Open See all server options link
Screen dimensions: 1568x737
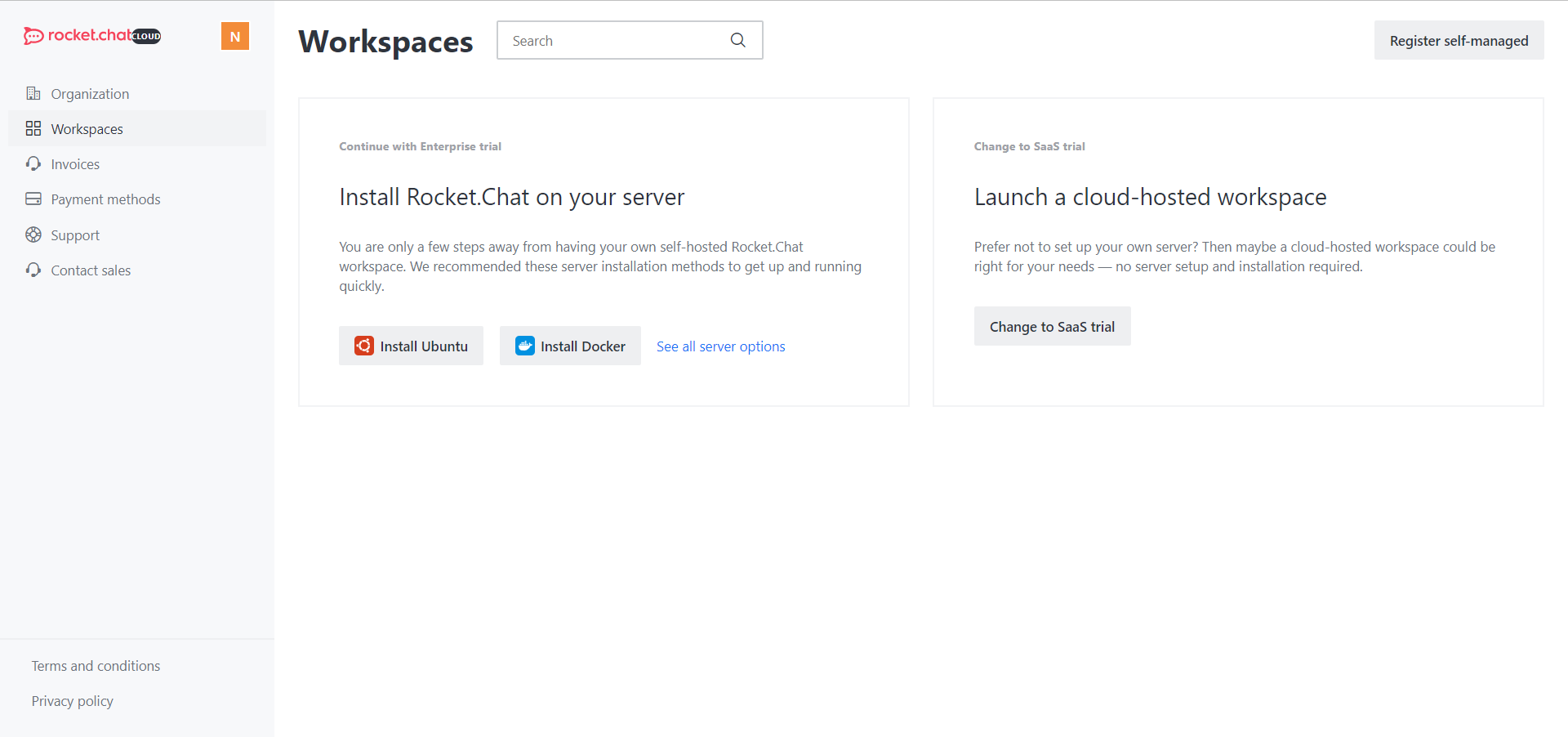(721, 346)
